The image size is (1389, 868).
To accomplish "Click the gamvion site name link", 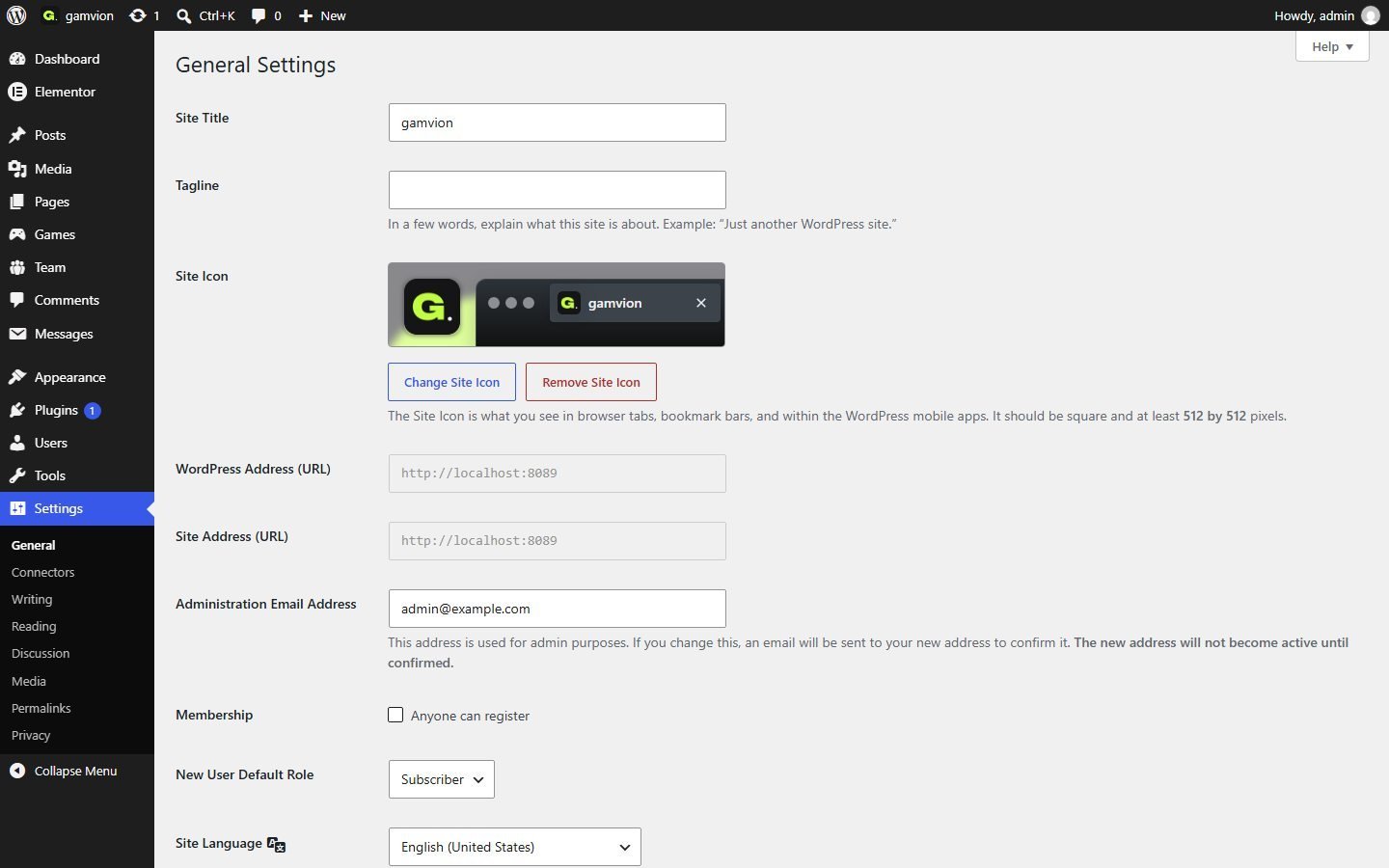I will point(78,15).
